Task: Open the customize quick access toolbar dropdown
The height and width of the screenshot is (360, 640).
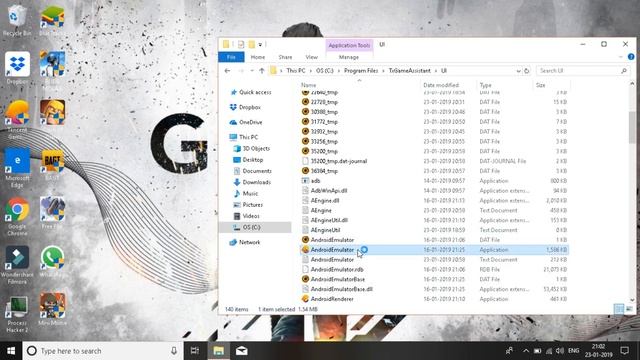Action: point(260,44)
